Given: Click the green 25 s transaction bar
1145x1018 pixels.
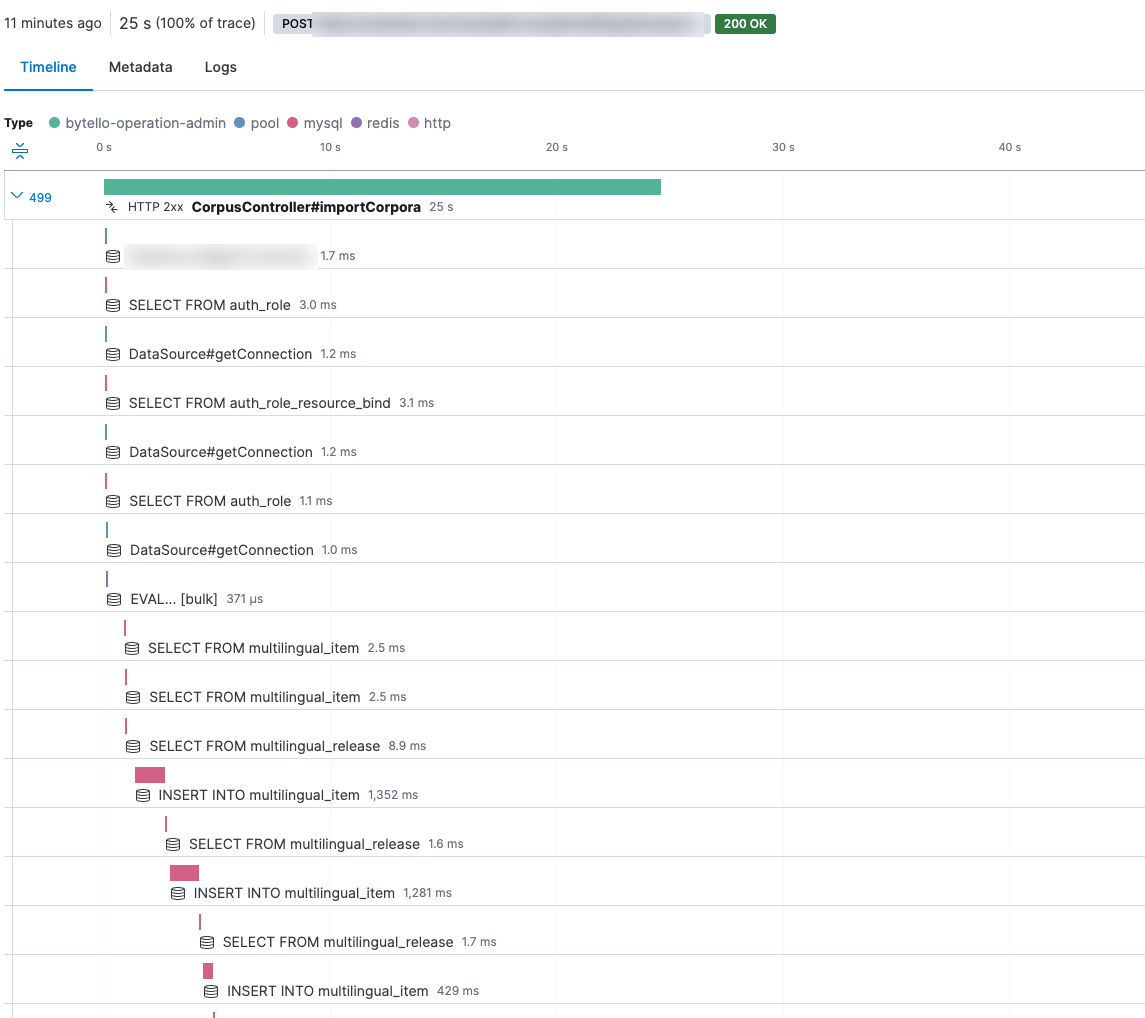Looking at the screenshot, I should tap(382, 187).
